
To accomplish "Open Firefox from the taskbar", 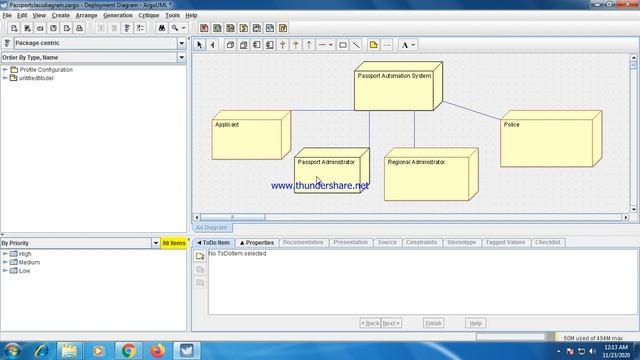I will [x=158, y=351].
